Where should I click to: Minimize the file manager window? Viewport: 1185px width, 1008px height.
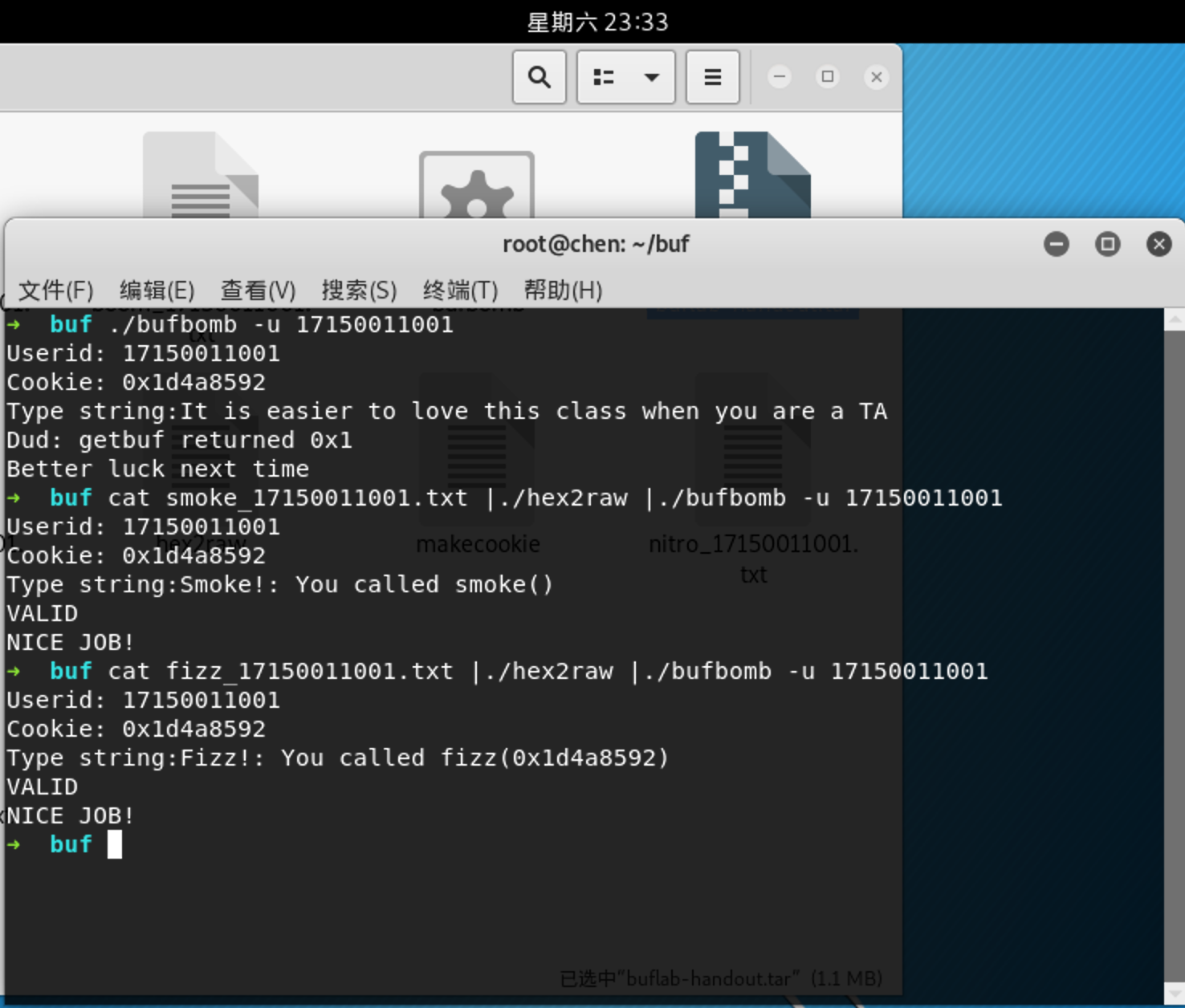779,77
